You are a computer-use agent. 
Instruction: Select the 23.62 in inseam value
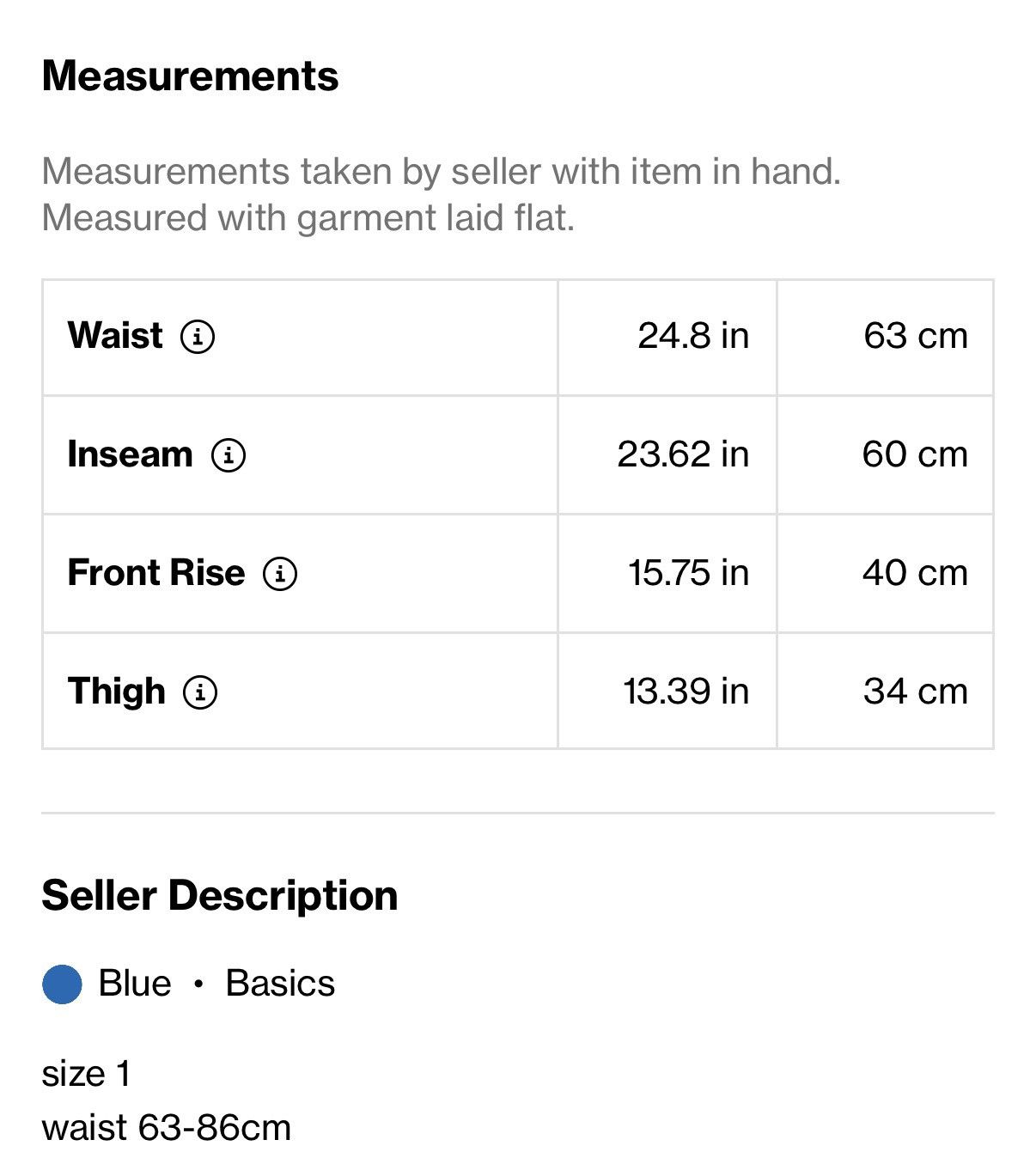[x=683, y=454]
